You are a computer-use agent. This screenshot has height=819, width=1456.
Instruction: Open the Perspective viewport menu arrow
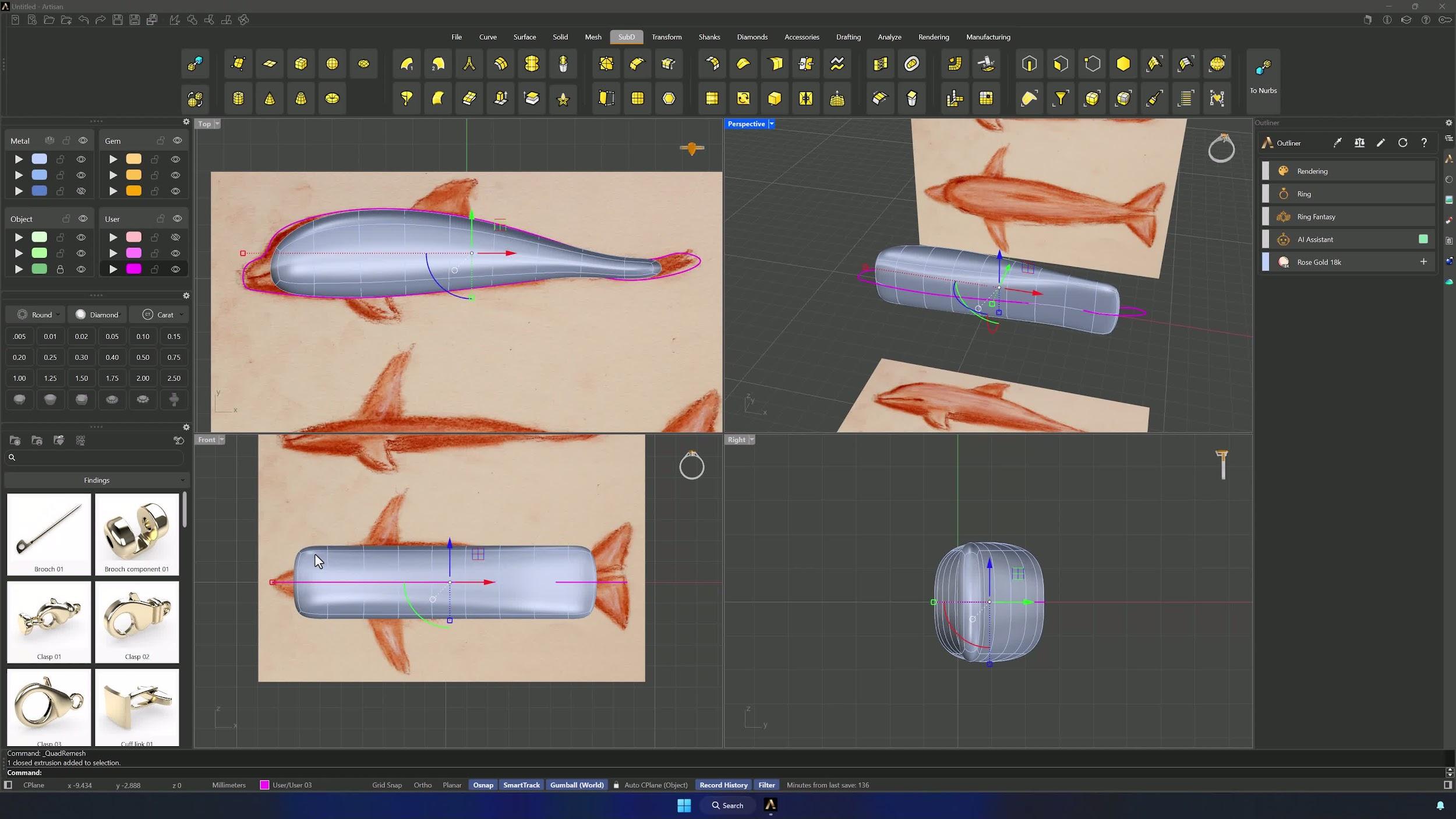772,123
